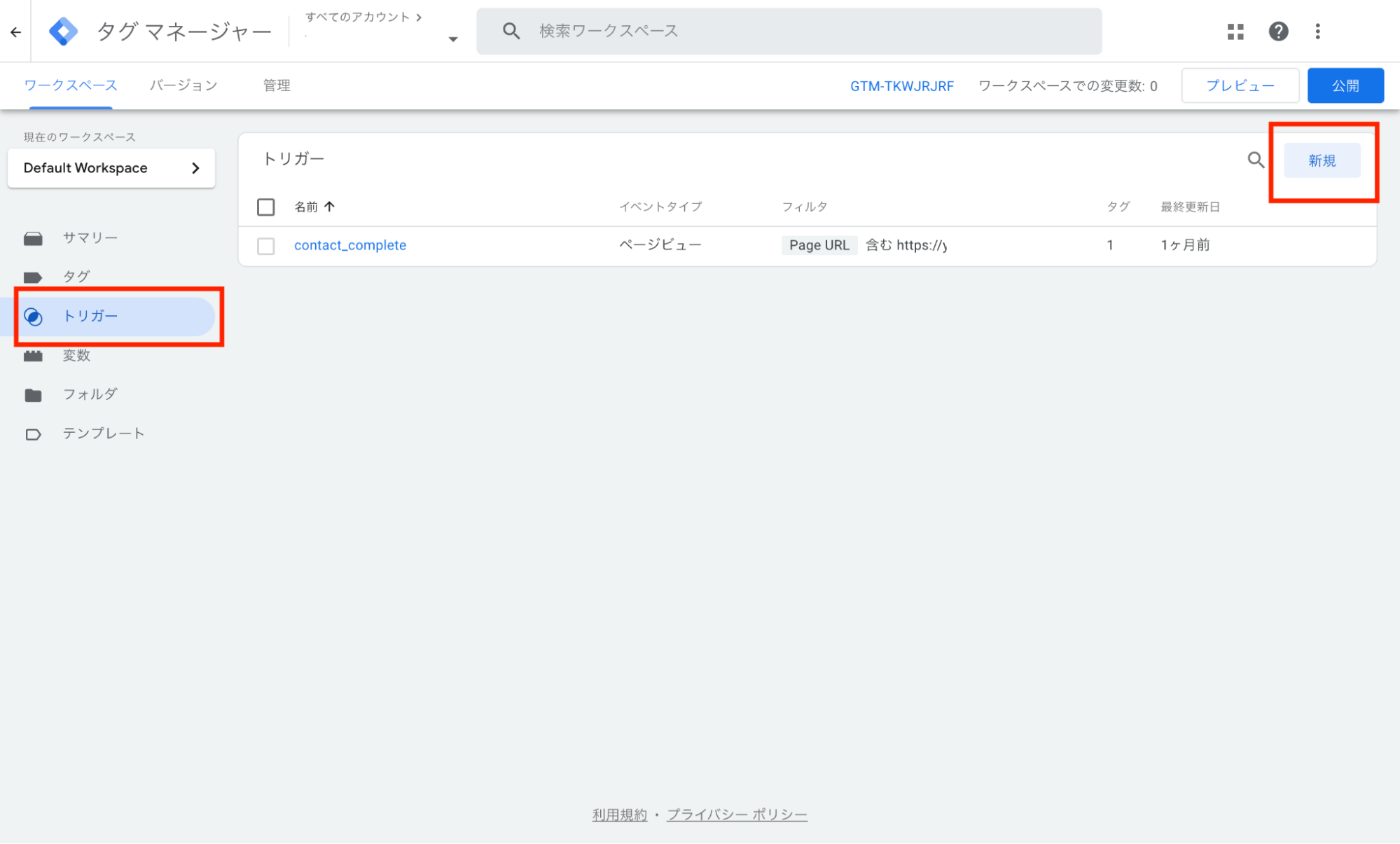Click the search icon in the トリガー panel

[x=1256, y=160]
